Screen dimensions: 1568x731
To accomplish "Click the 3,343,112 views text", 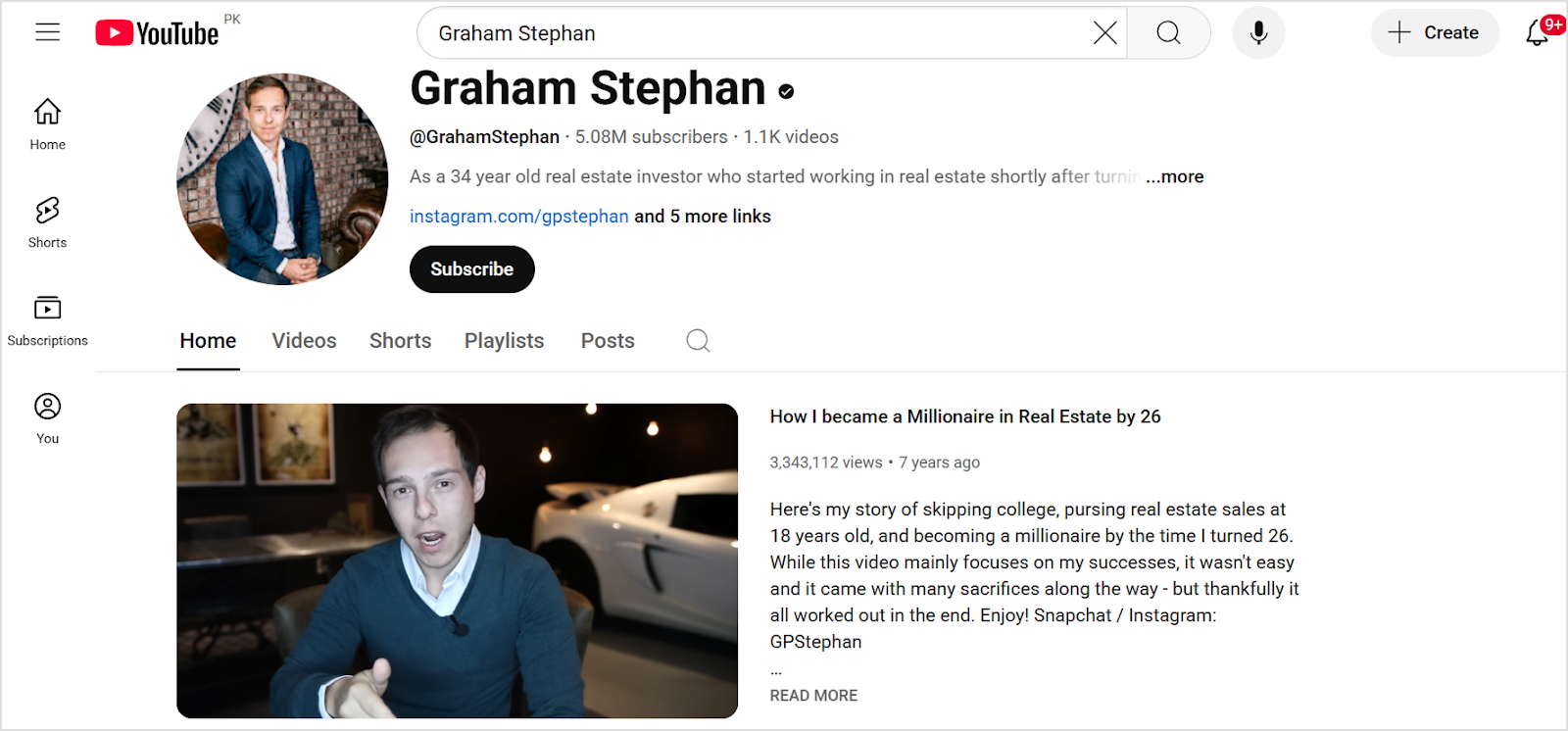I will [x=826, y=463].
